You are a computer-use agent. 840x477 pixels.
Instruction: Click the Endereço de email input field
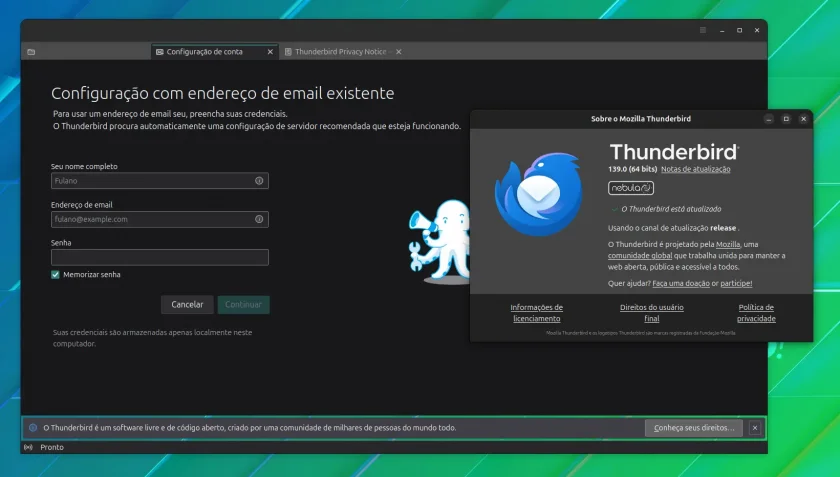pyautogui.click(x=160, y=219)
